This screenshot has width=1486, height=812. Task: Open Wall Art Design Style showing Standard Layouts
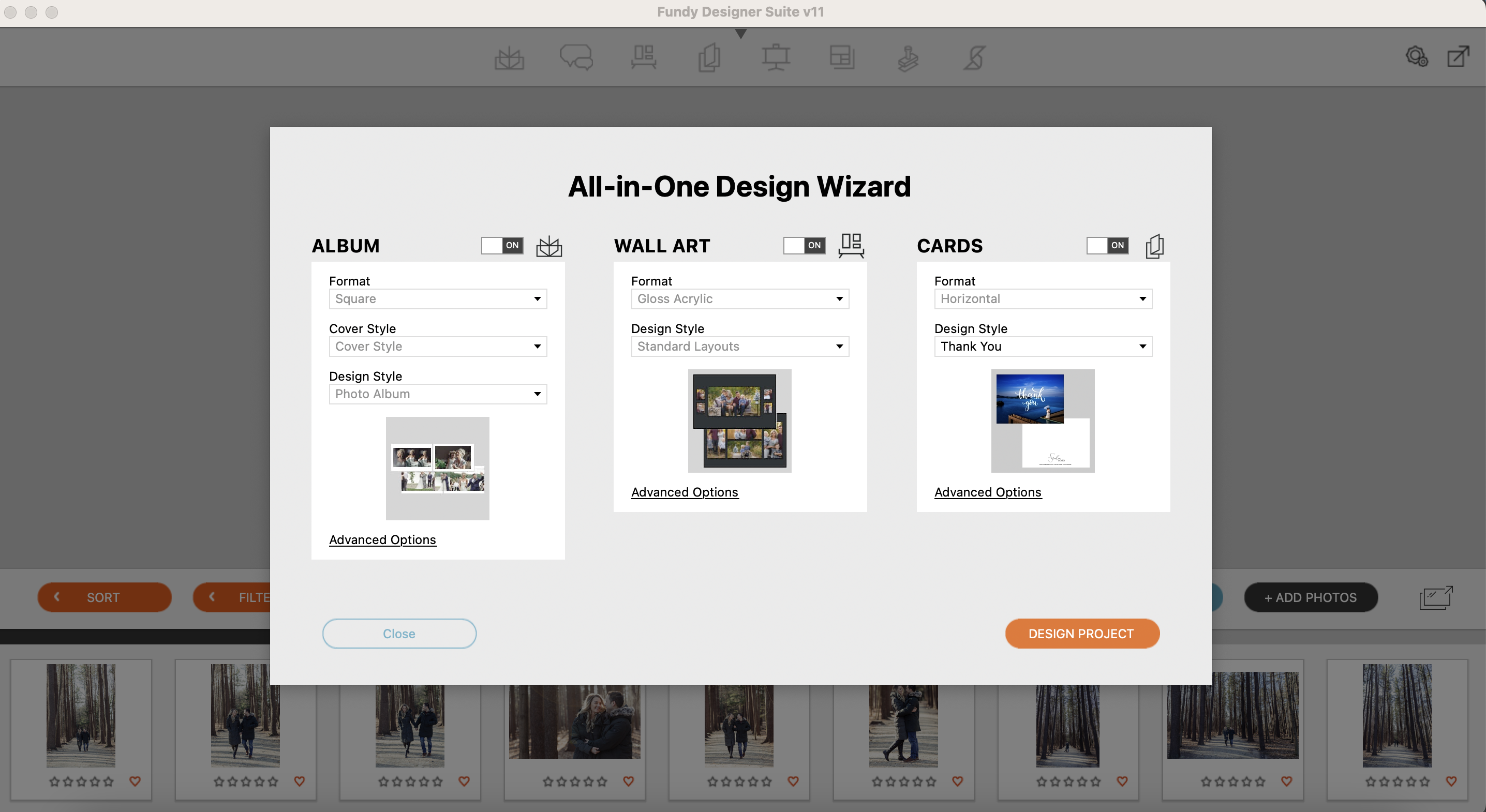click(740, 347)
